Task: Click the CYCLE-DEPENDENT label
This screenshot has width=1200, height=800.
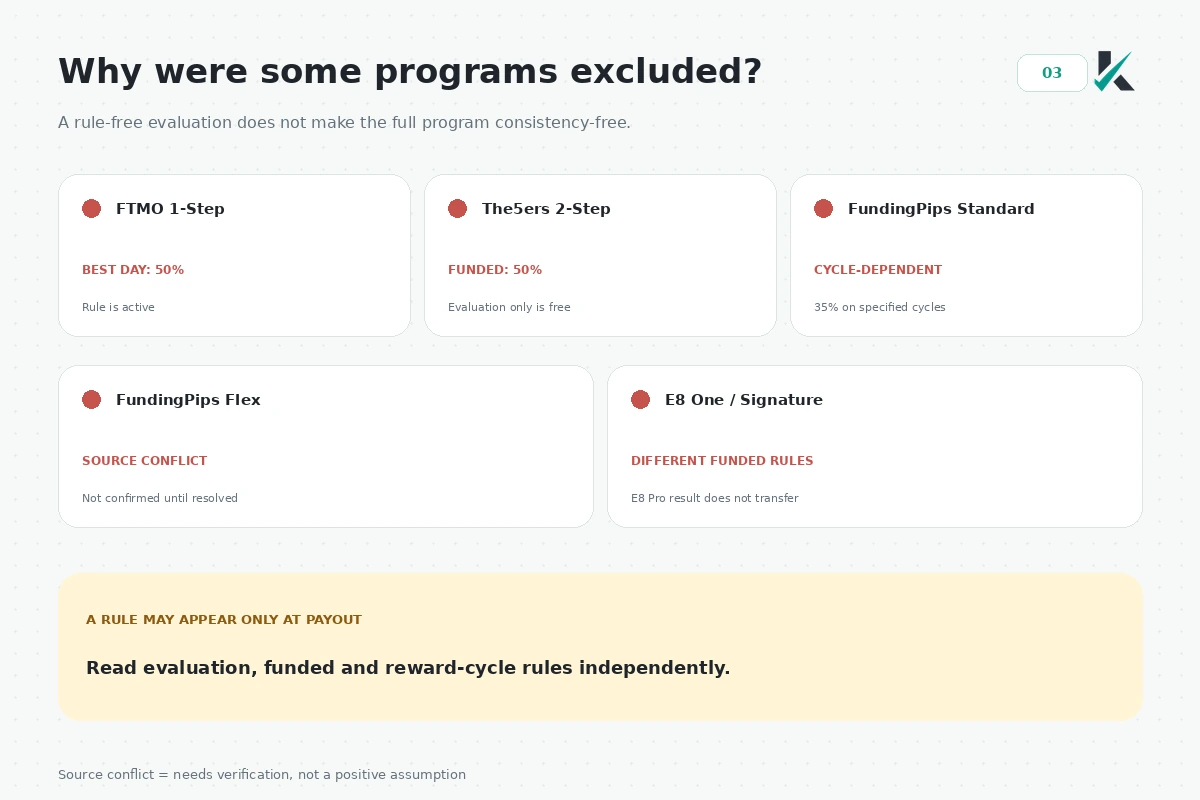Action: click(878, 270)
